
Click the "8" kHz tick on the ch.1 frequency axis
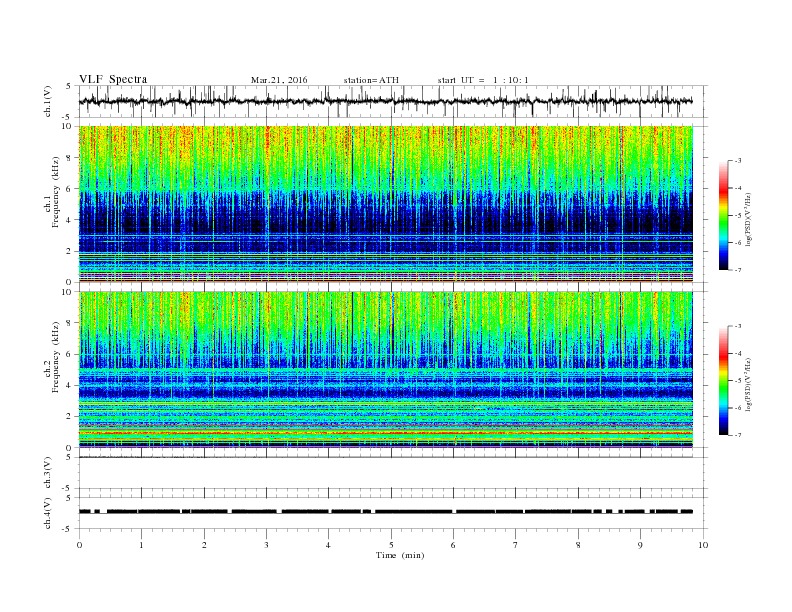click(x=70, y=158)
